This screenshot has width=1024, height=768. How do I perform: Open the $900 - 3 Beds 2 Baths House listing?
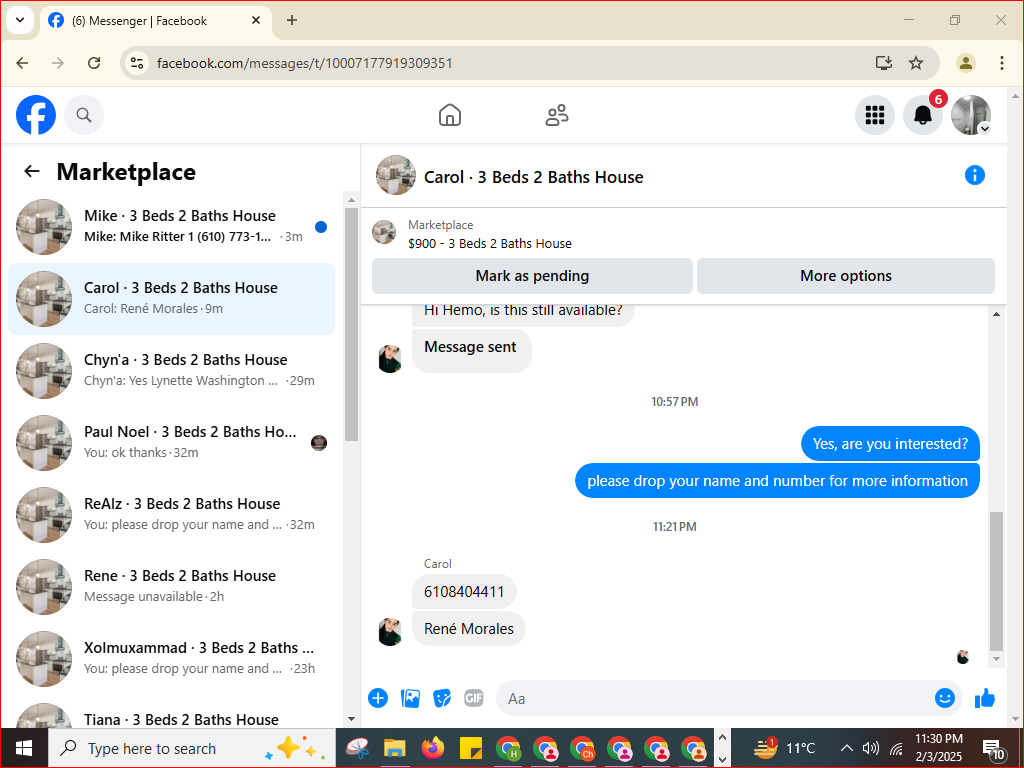coord(490,244)
